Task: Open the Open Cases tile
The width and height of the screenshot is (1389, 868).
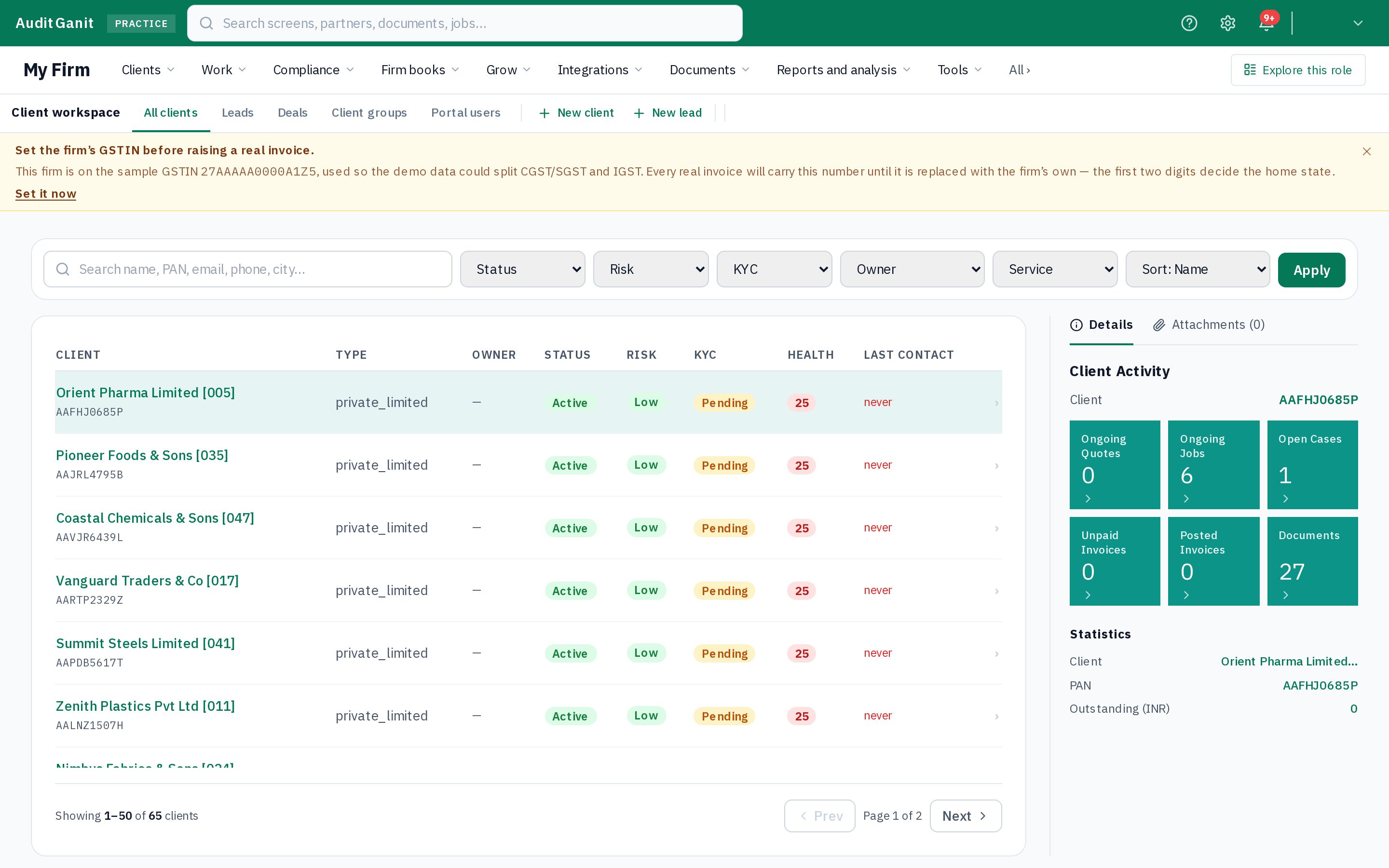Action: (1312, 464)
